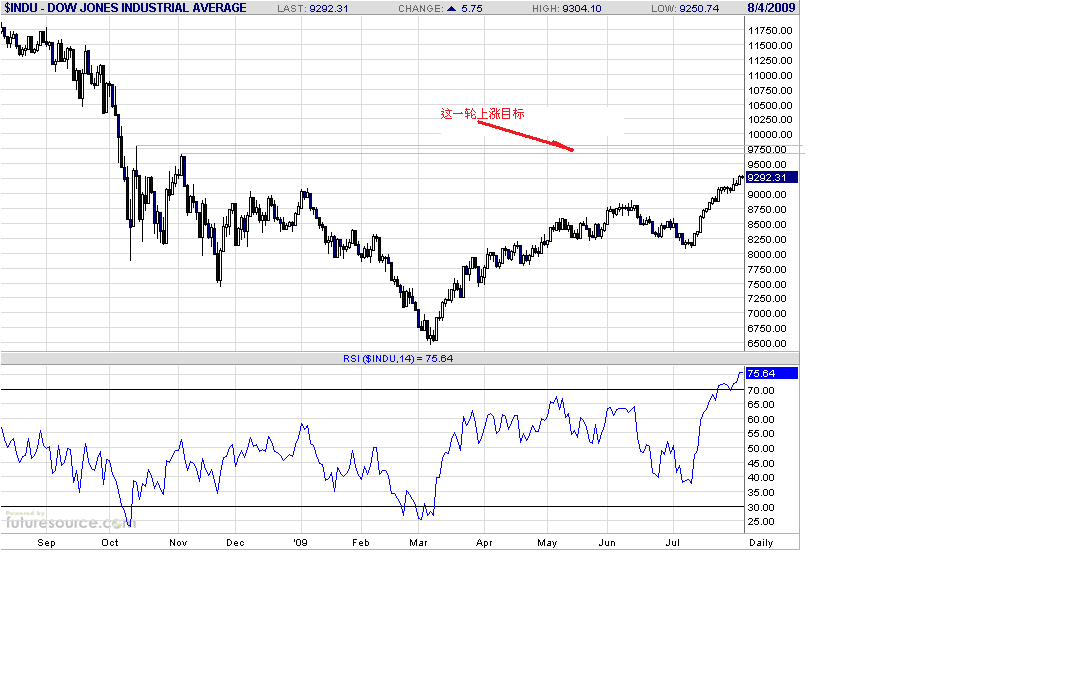Click the 10000.00 price axis label
The width and height of the screenshot is (1072, 688).
click(x=770, y=135)
